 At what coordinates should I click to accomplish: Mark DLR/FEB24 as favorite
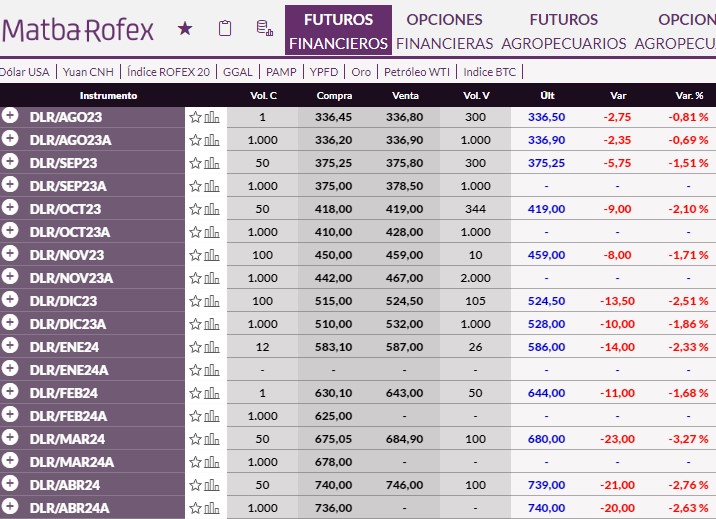(x=196, y=393)
